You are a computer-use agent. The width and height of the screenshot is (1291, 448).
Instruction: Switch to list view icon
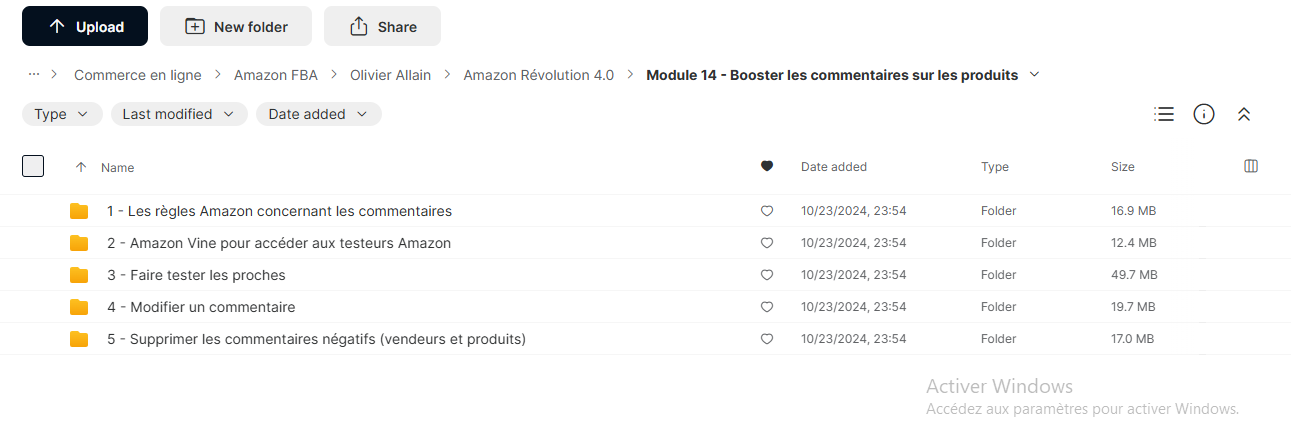tap(1164, 114)
